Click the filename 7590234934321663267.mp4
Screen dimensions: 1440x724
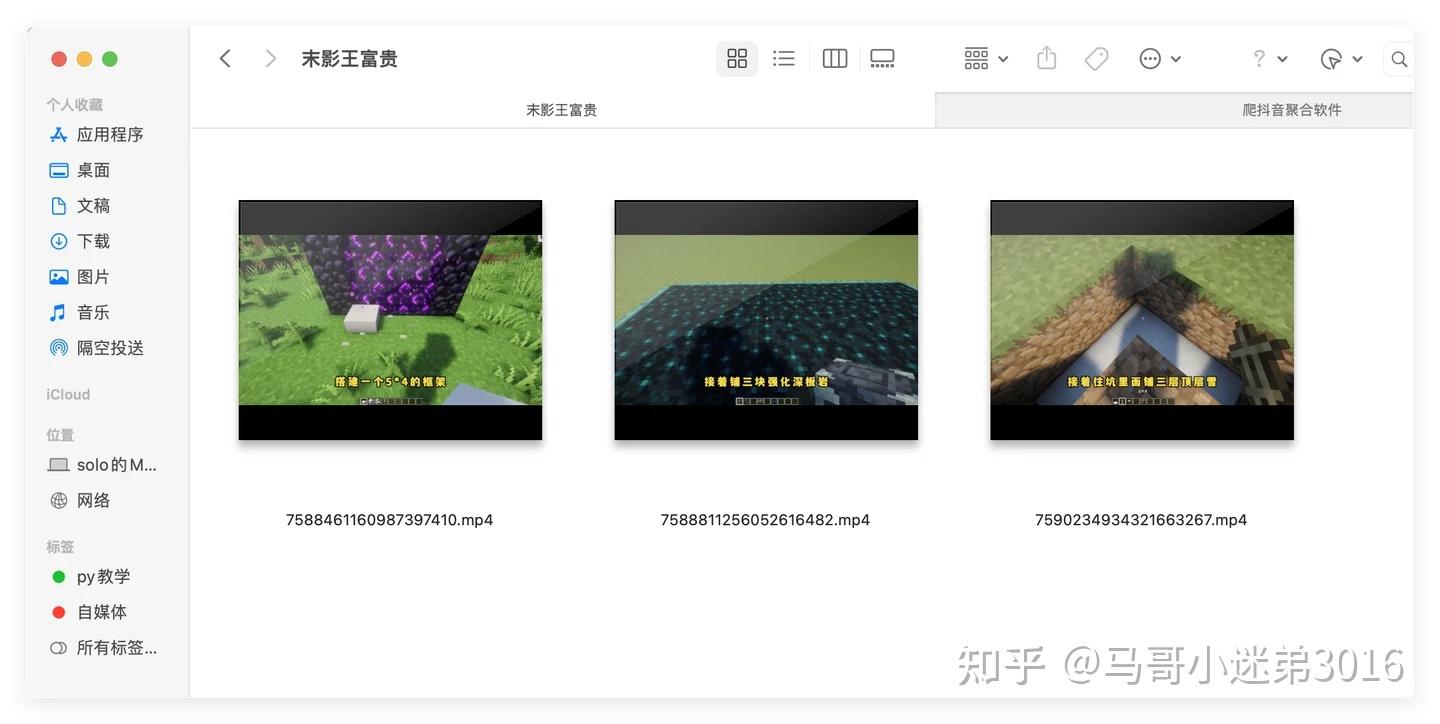(1141, 520)
